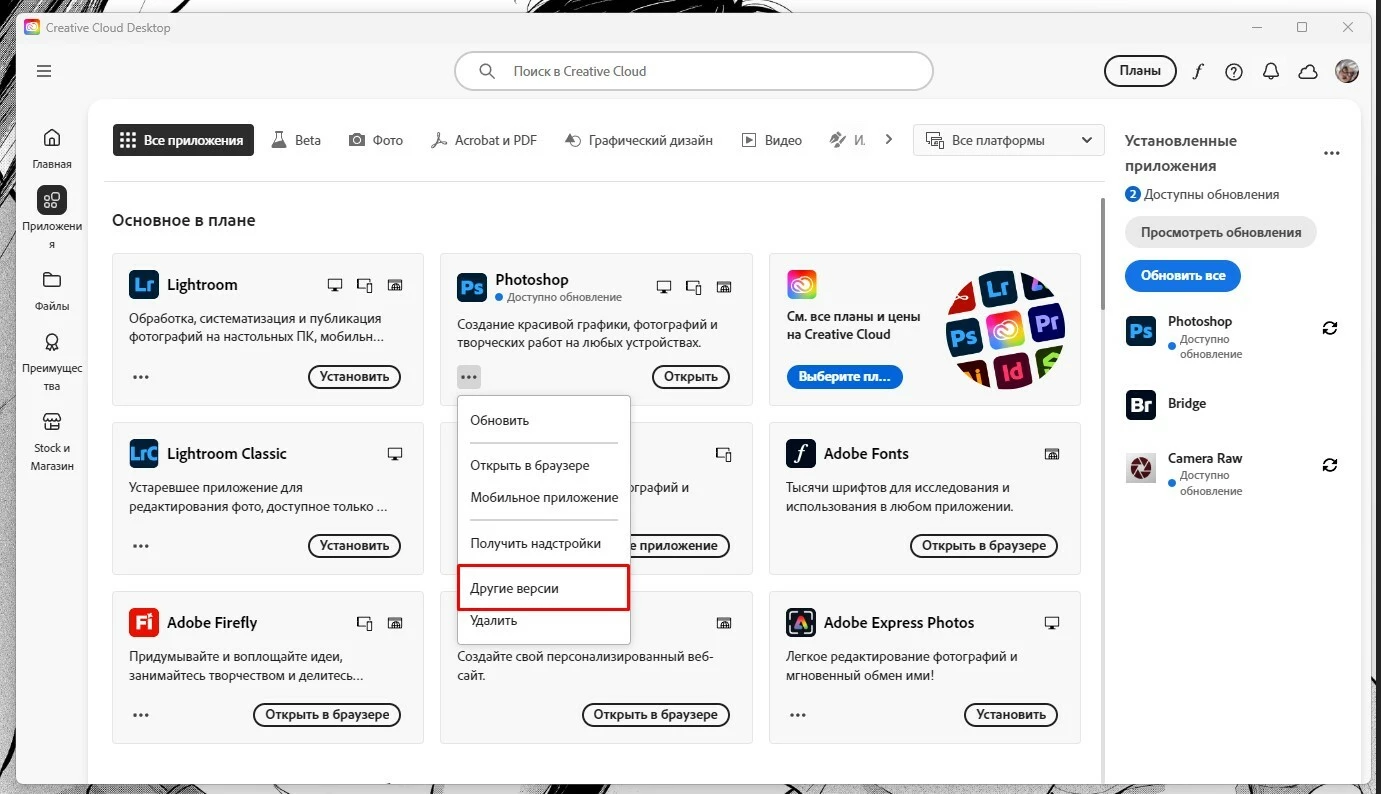The image size is (1381, 794).
Task: Click Просмотреть обновления button
Action: 1221,232
